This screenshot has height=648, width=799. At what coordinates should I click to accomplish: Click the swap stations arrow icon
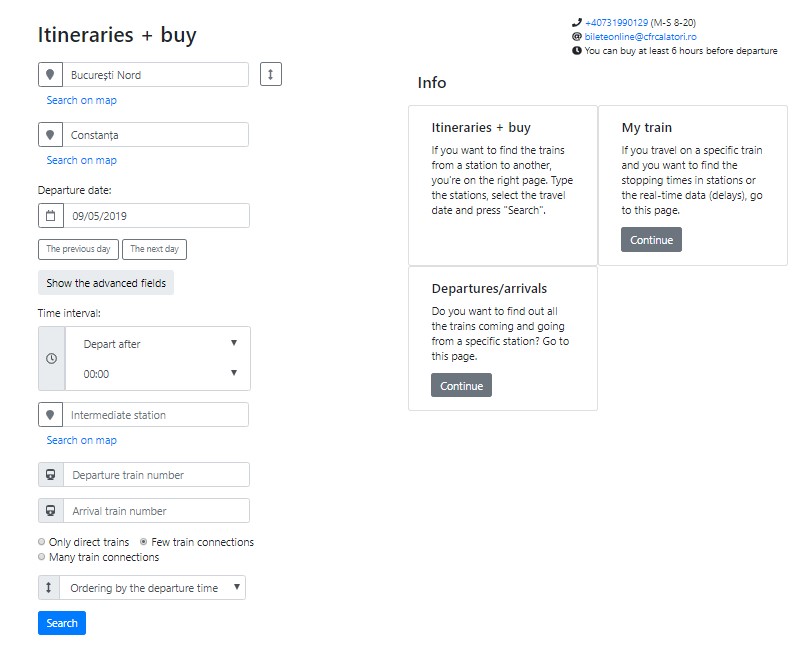[271, 74]
